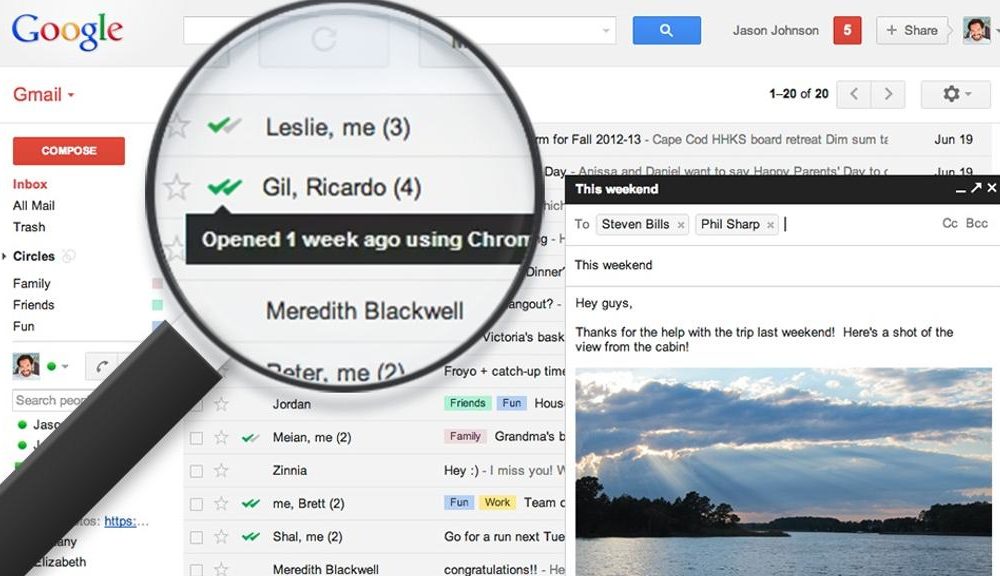Open the Inbox folder
Image resolution: width=1000 pixels, height=576 pixels.
tap(30, 184)
